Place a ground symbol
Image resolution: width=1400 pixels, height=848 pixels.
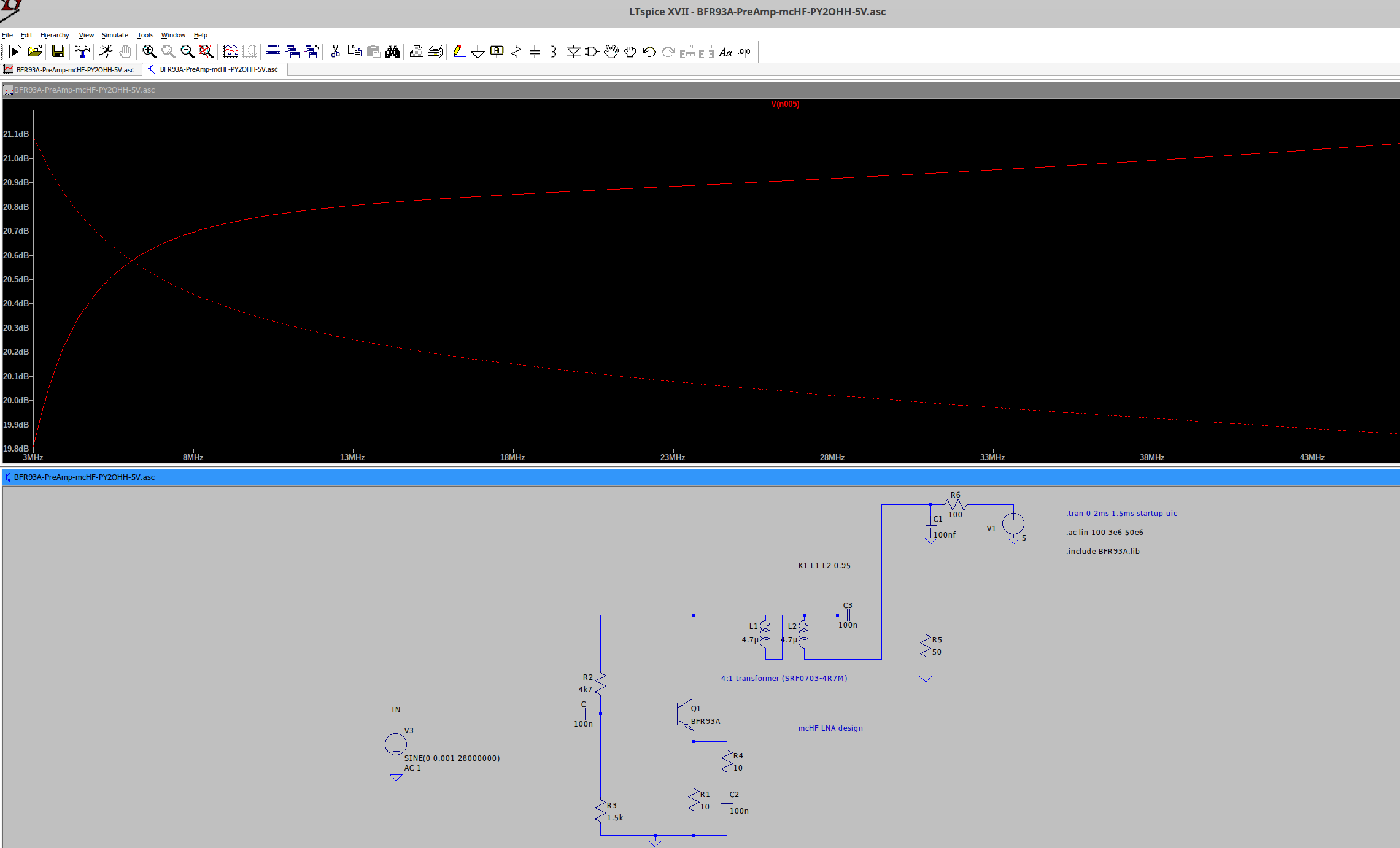tap(478, 52)
